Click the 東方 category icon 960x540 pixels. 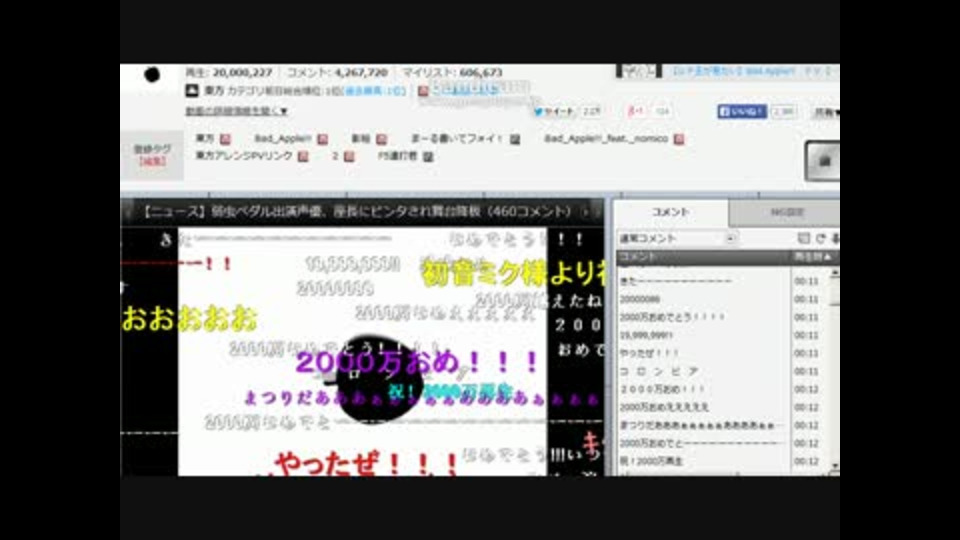[x=192, y=91]
